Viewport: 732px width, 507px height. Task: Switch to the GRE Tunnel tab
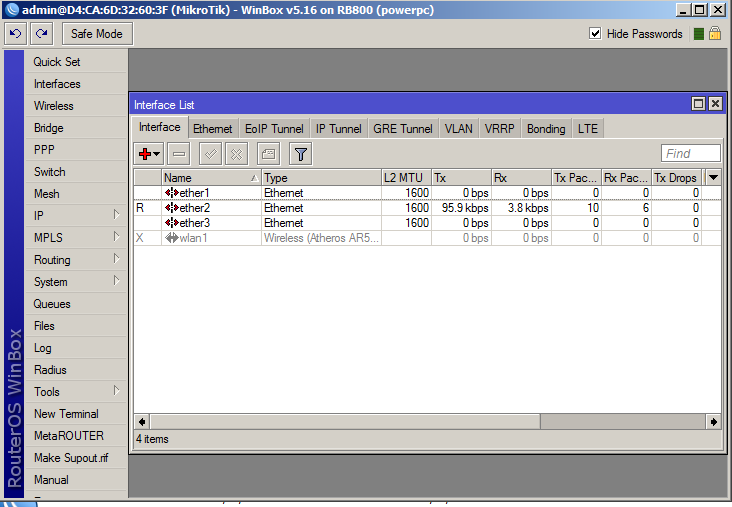(x=403, y=129)
